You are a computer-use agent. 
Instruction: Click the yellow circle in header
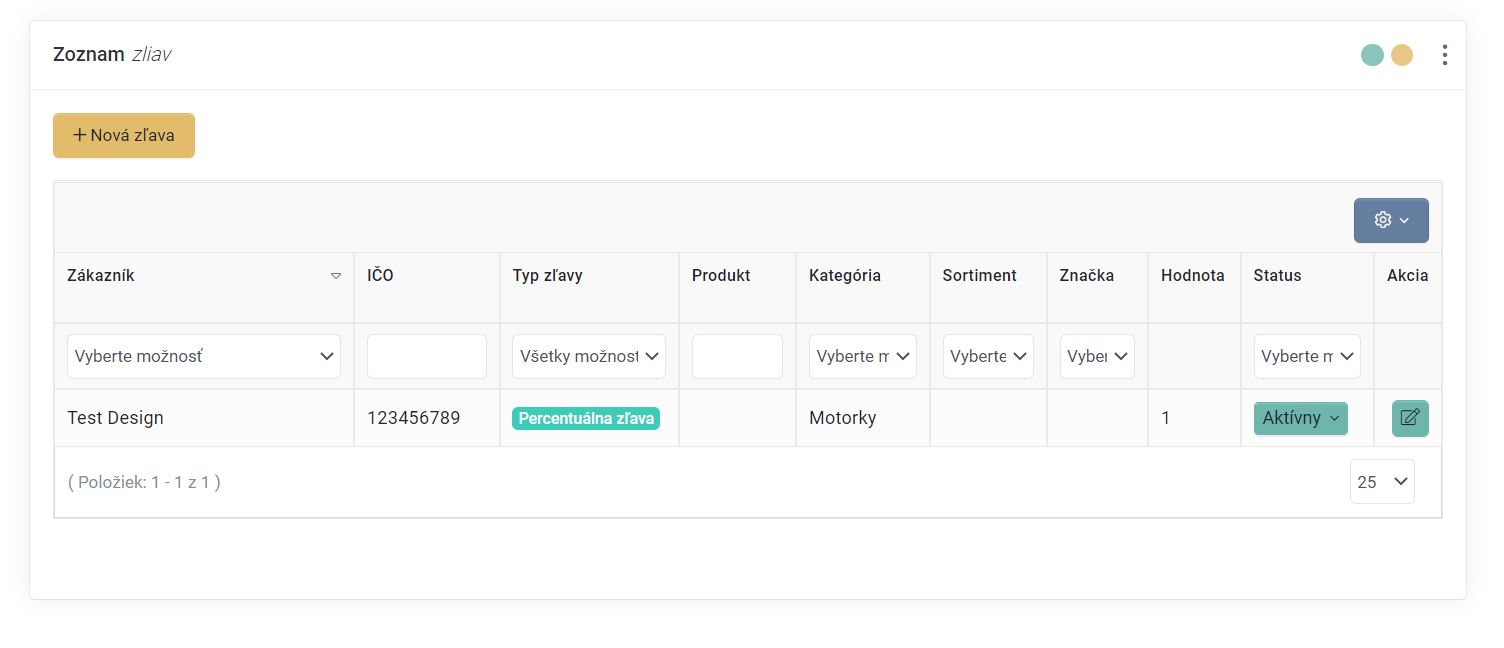point(1402,55)
